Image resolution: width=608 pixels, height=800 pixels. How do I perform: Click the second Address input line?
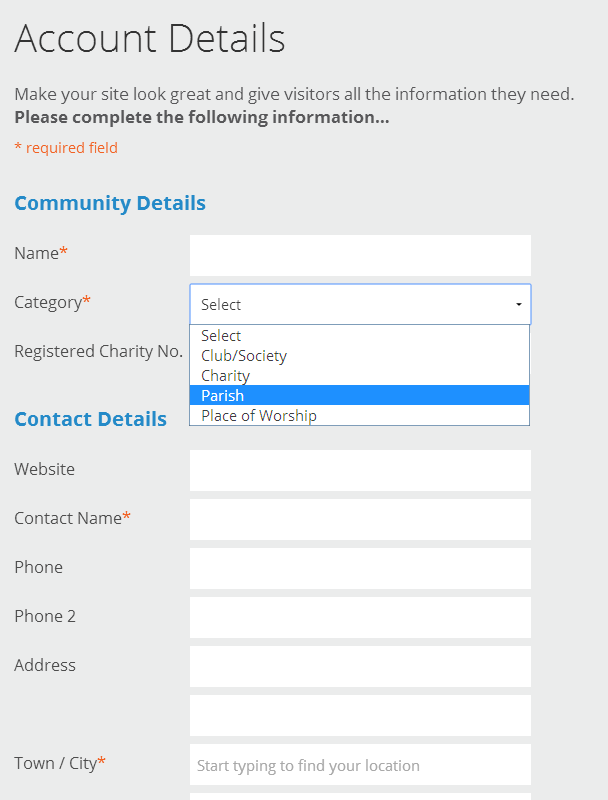click(360, 715)
